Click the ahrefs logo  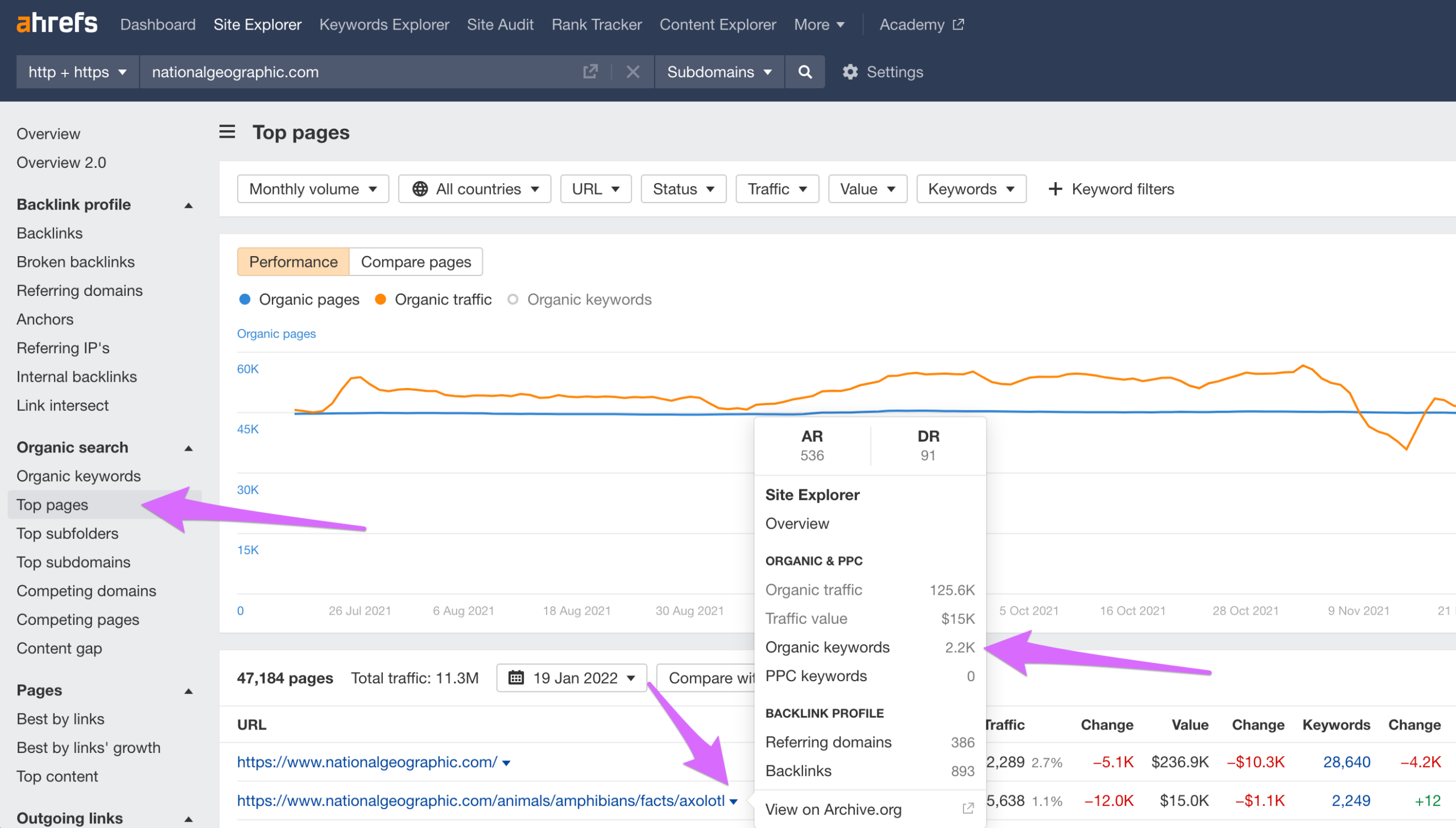(x=57, y=23)
